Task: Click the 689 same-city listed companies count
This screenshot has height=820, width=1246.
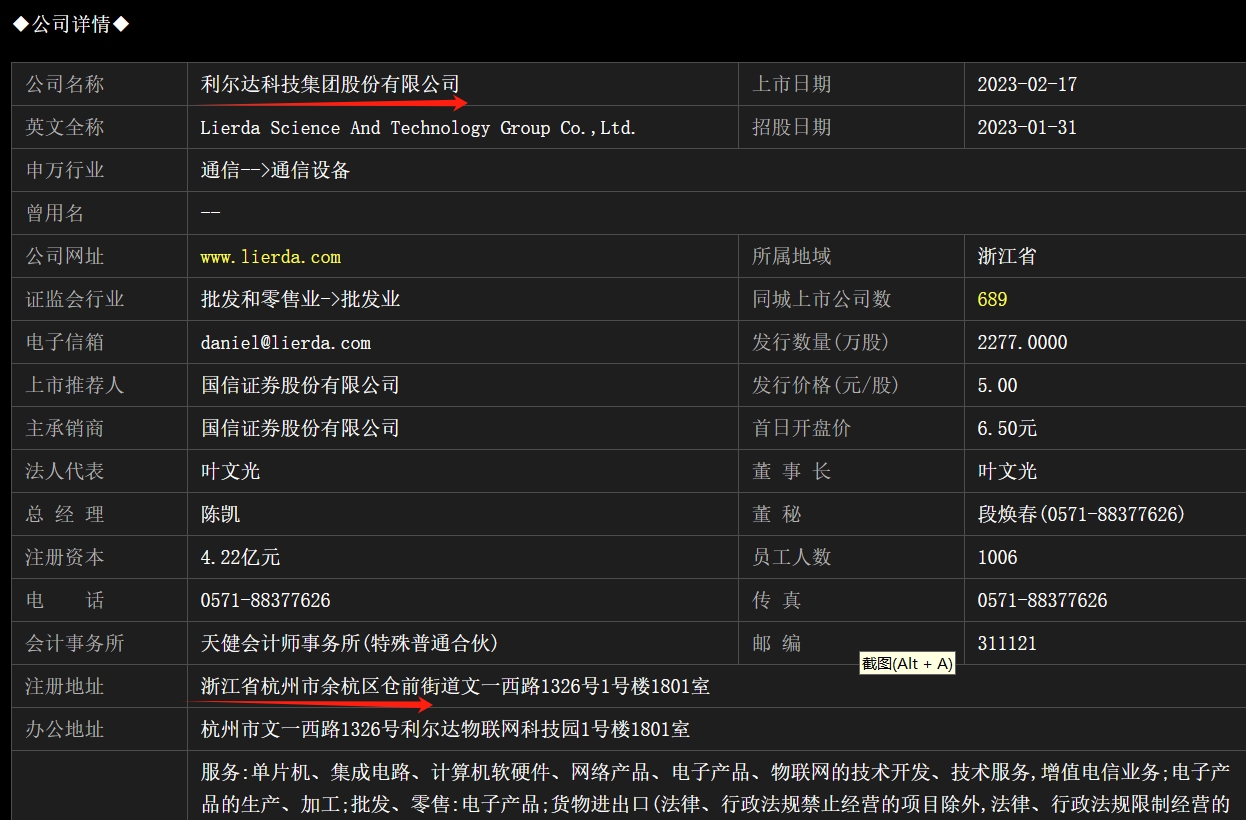Action: (x=992, y=300)
